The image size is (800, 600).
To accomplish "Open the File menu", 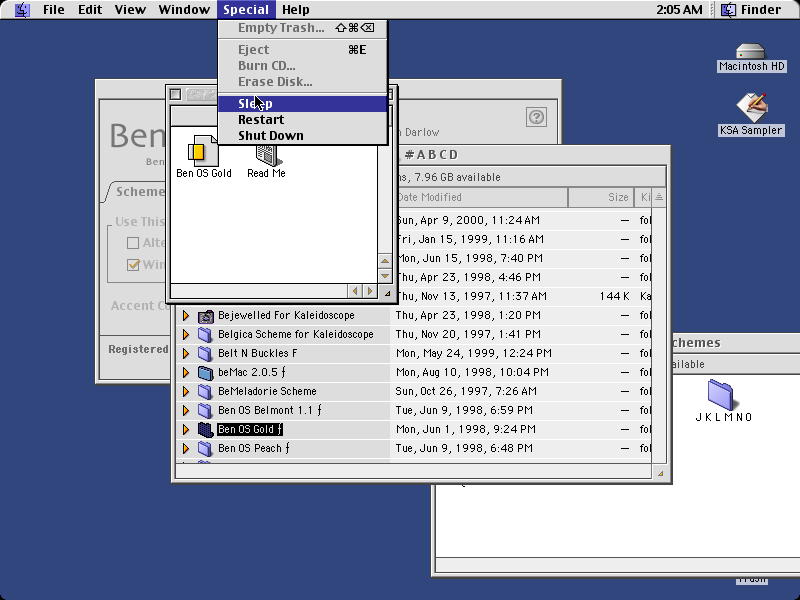I will coord(54,10).
